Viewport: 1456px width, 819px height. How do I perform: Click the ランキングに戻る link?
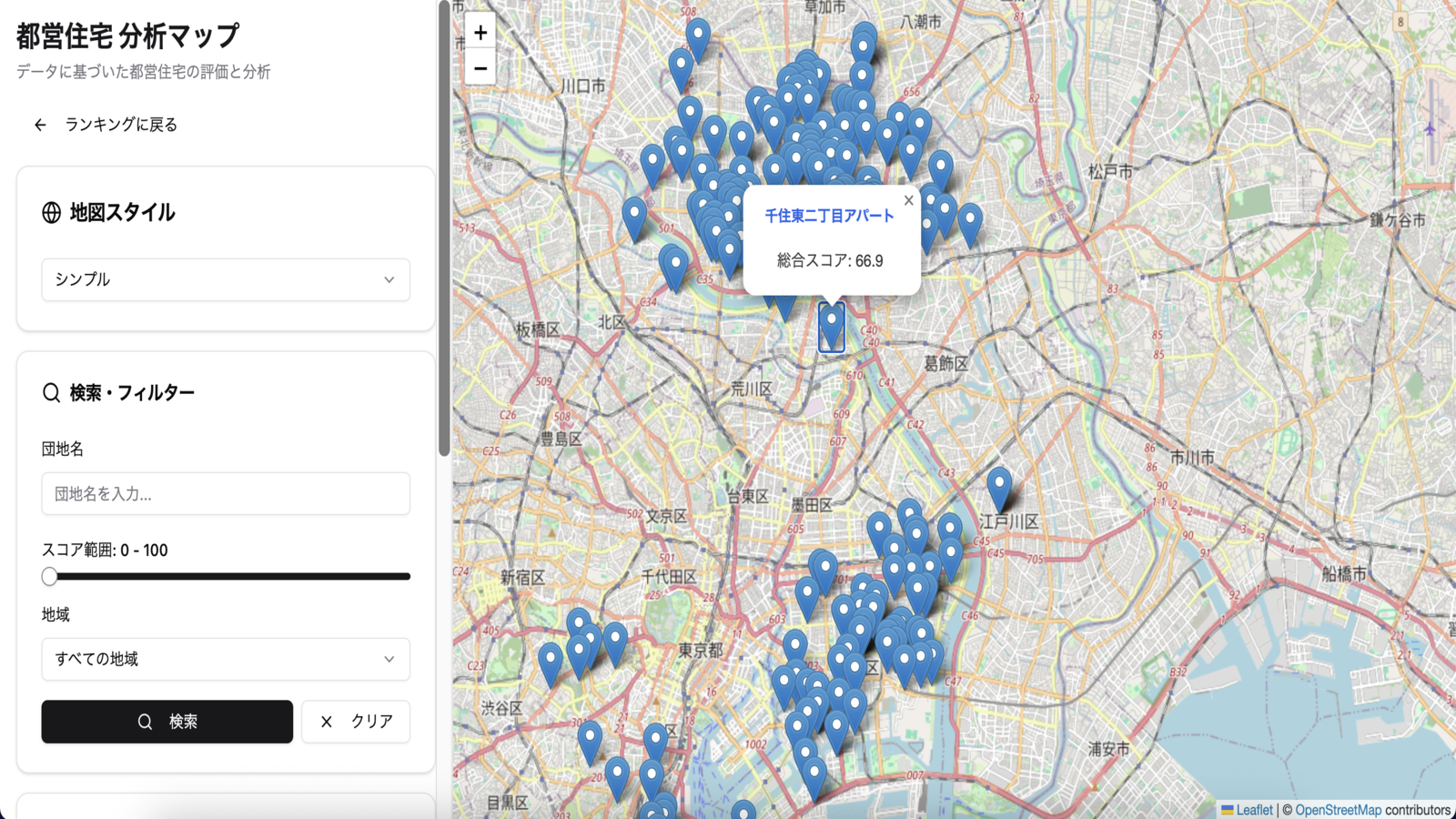(121, 125)
